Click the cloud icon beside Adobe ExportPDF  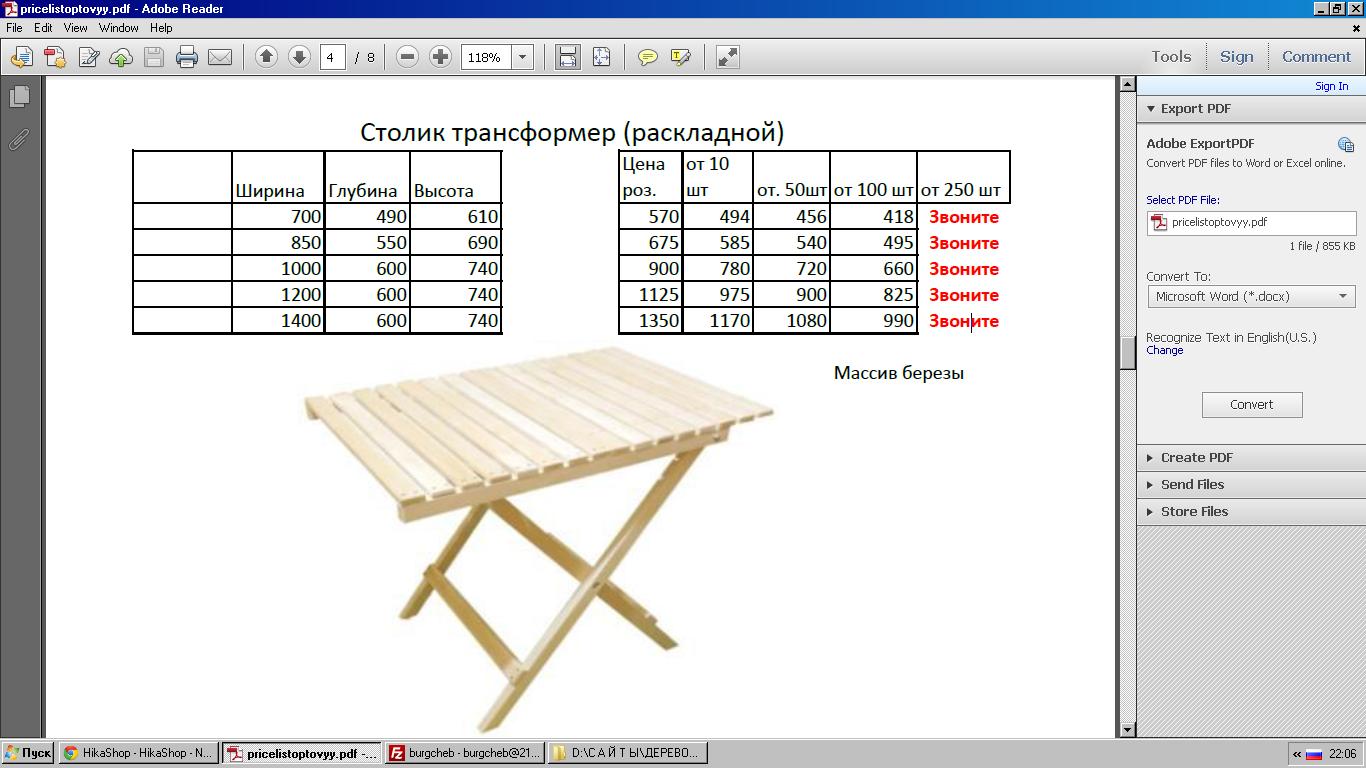1346,144
